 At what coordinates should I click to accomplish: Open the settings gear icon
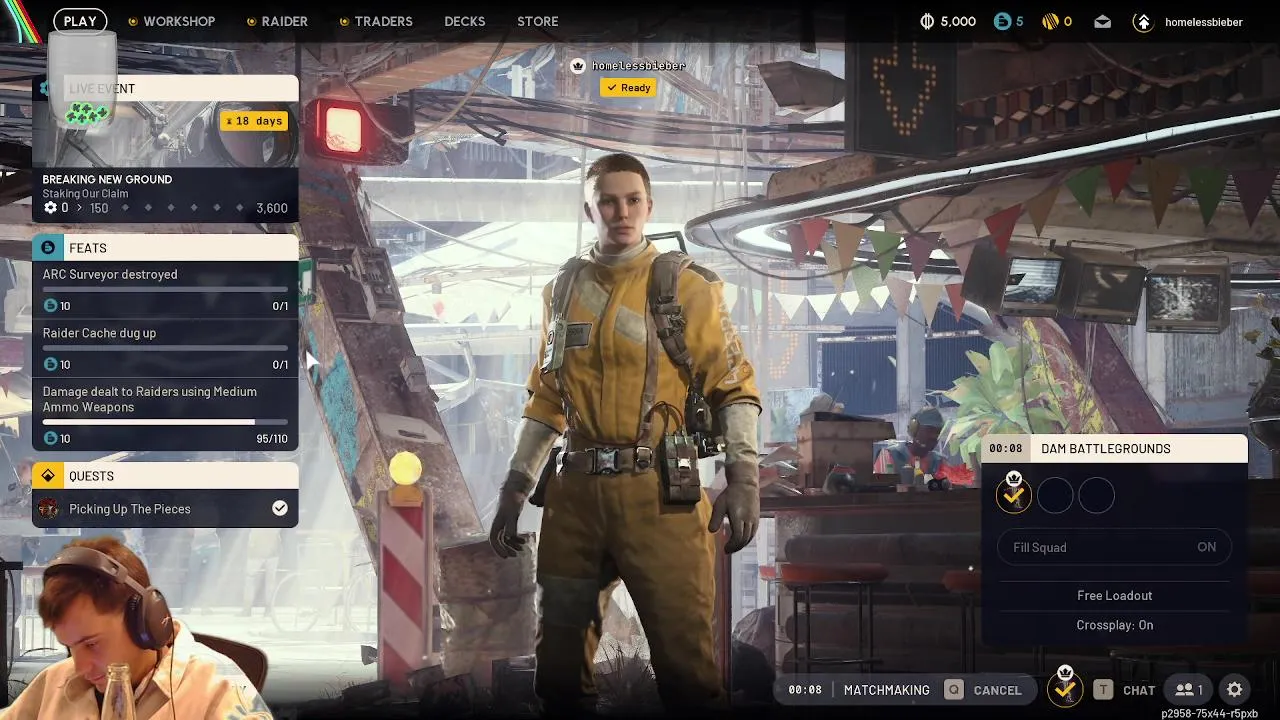click(1235, 690)
